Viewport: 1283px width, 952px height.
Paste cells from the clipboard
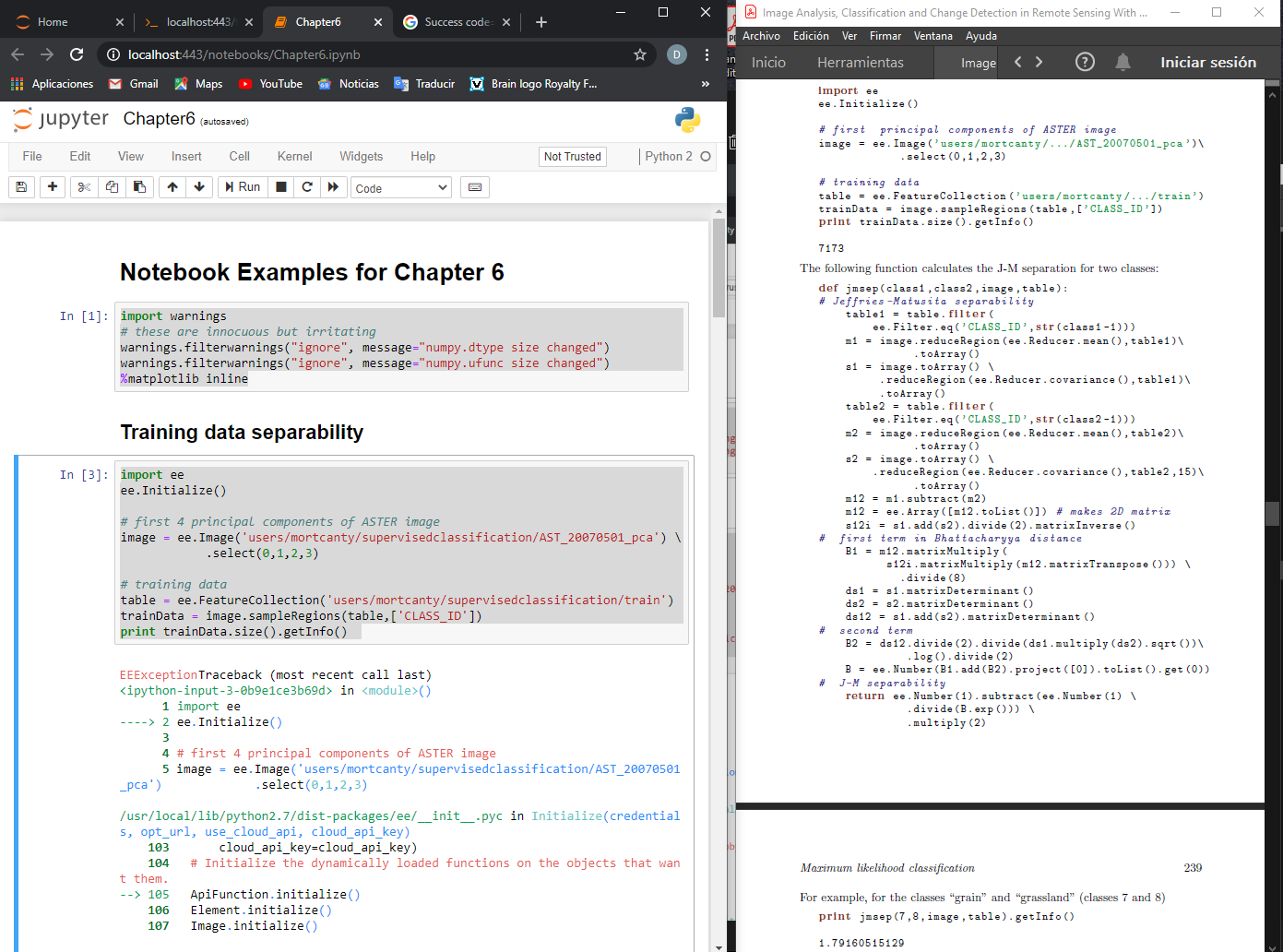pyautogui.click(x=139, y=187)
